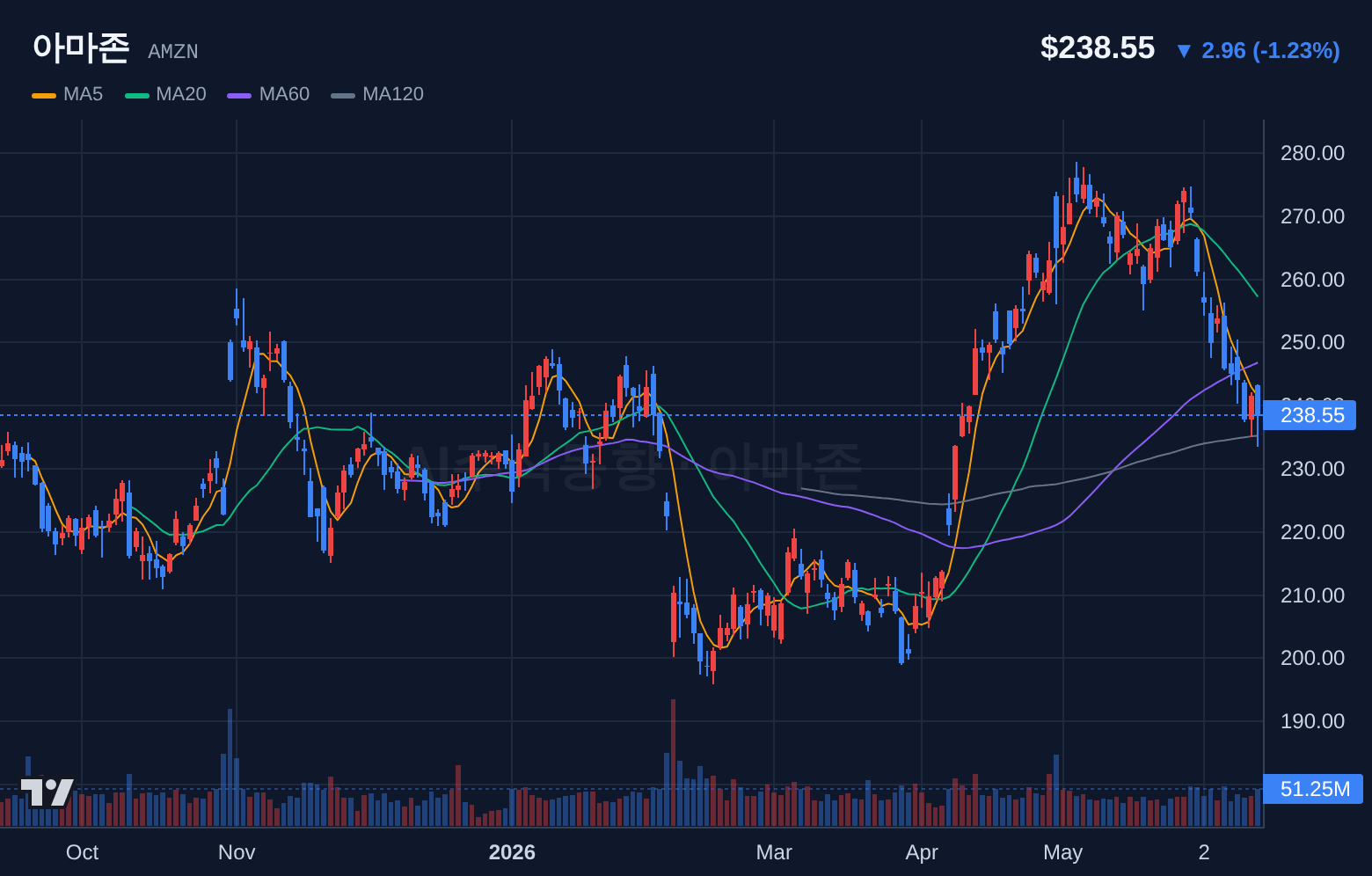
Task: Toggle the MA60 legend item
Action: pos(268,94)
